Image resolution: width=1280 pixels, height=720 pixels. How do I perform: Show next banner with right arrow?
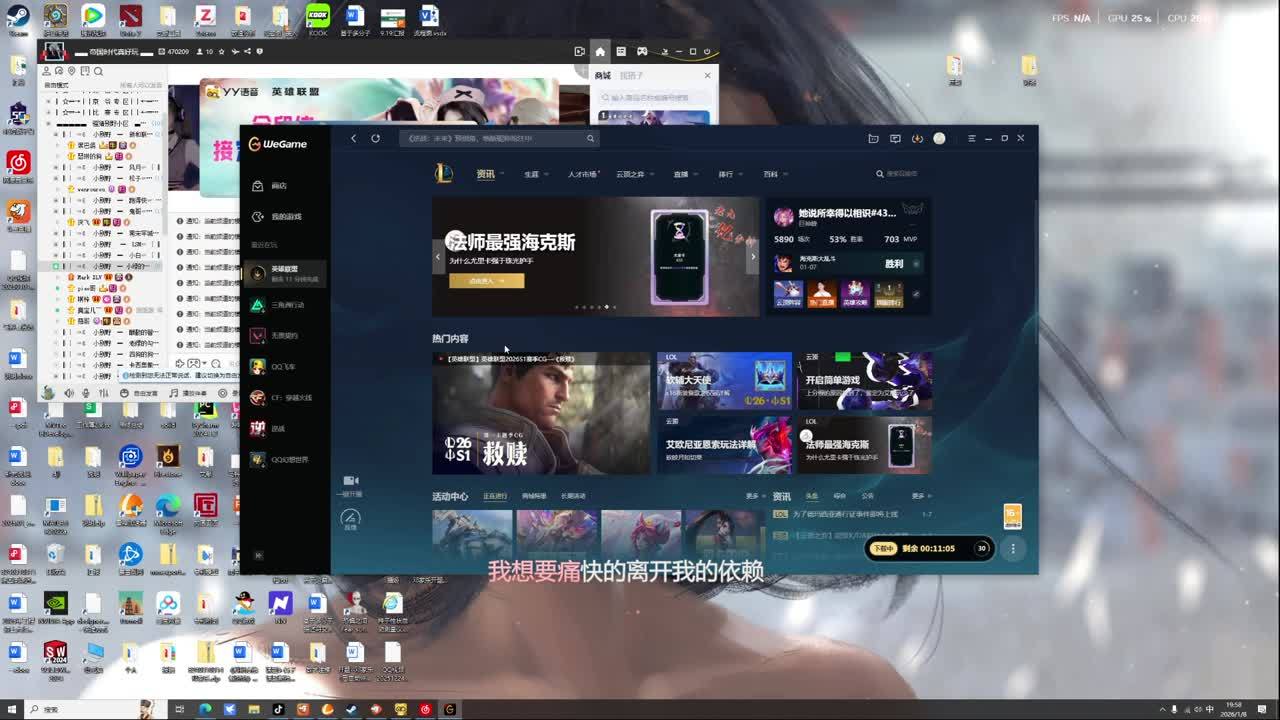click(x=753, y=257)
